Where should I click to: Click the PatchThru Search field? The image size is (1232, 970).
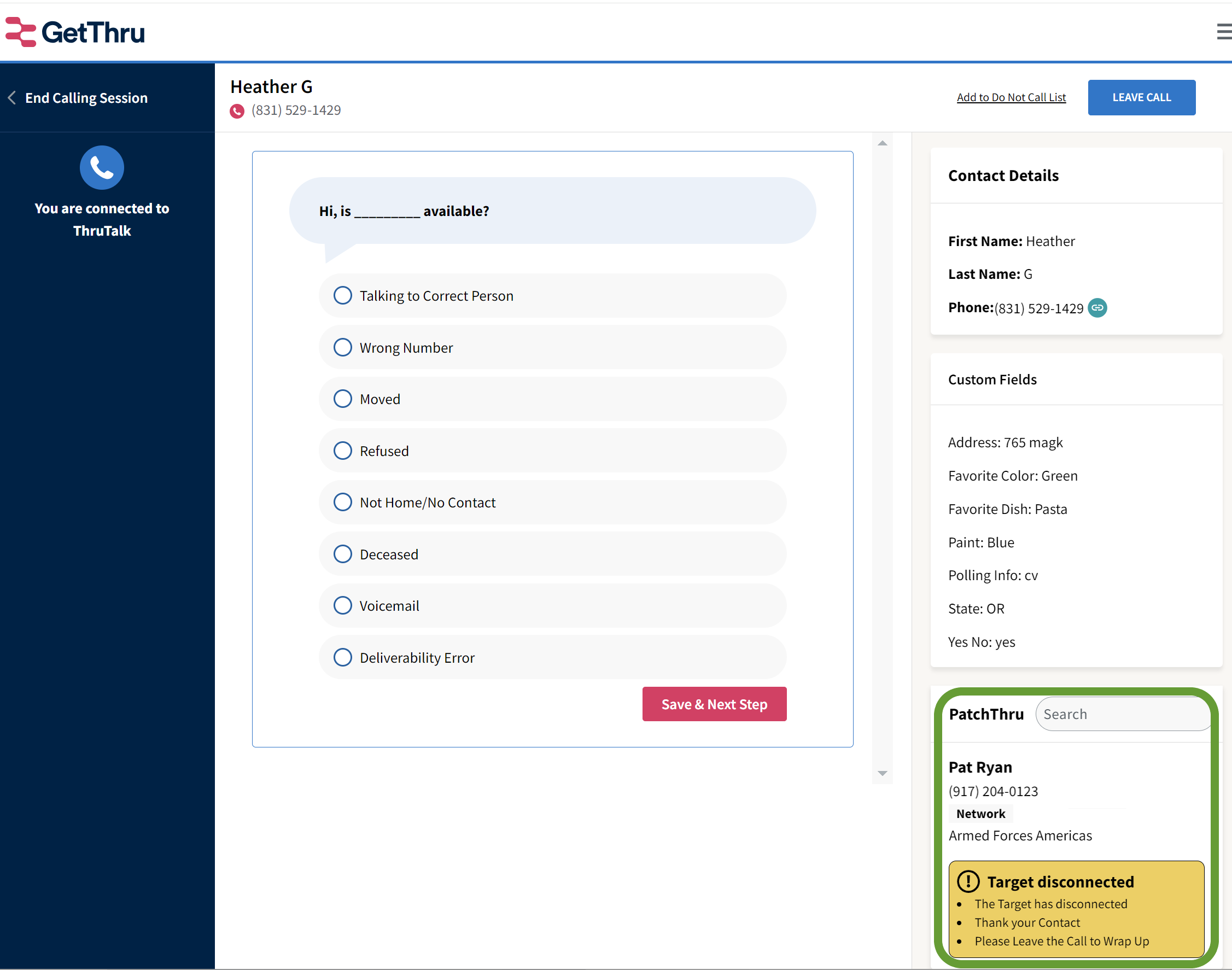(1122, 714)
